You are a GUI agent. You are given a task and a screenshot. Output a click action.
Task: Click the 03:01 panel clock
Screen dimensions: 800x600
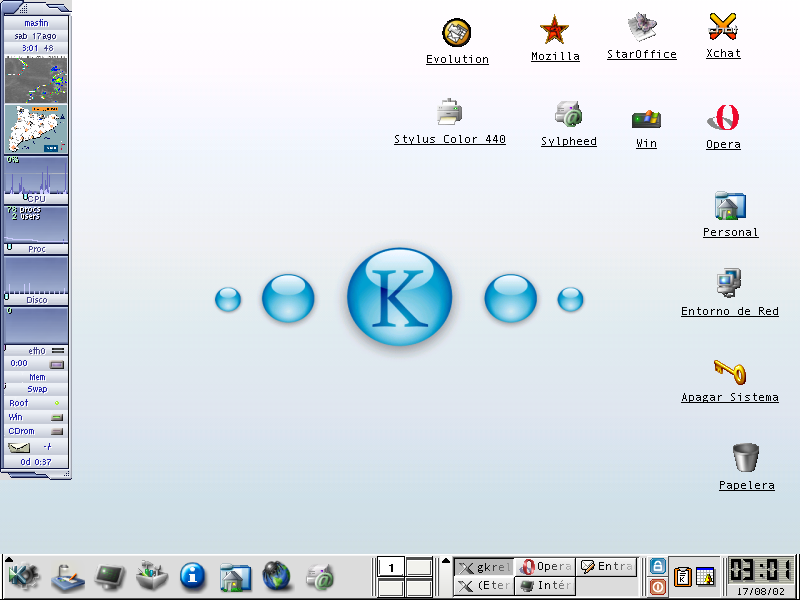point(760,570)
